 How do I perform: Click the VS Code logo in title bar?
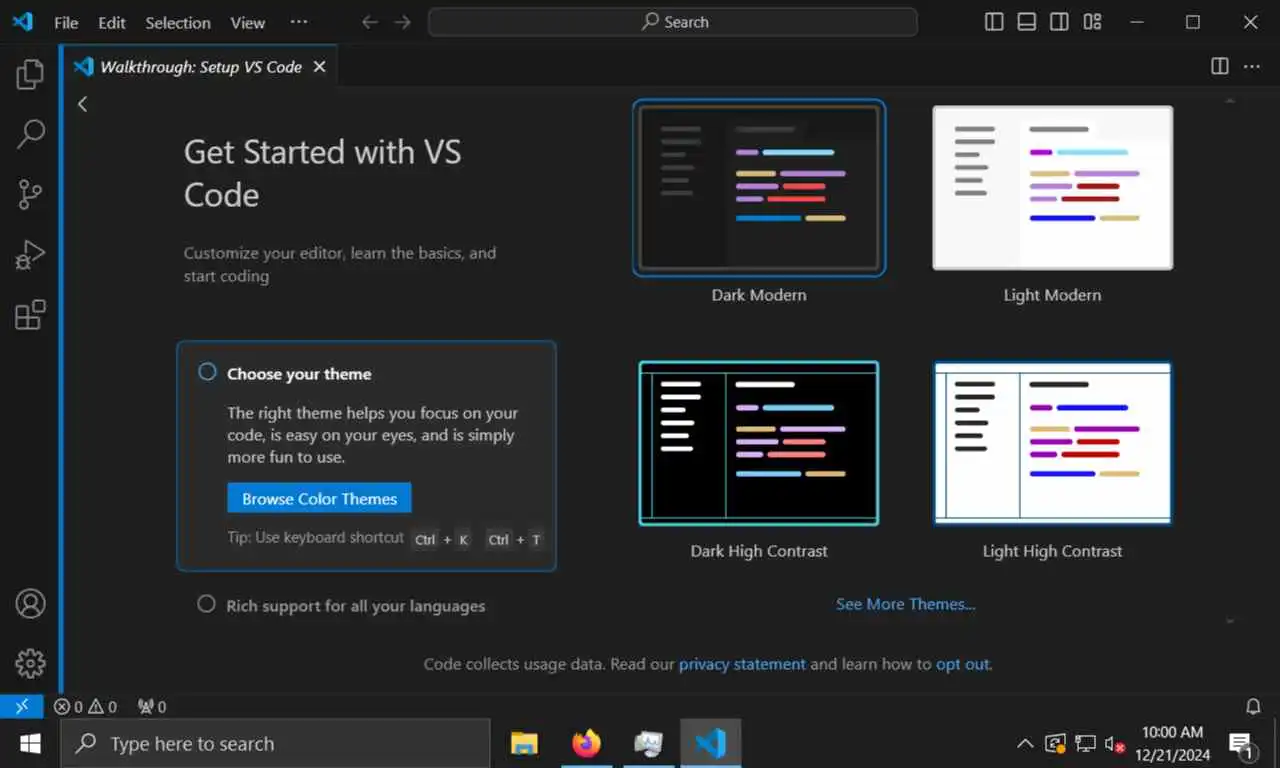pyautogui.click(x=23, y=22)
